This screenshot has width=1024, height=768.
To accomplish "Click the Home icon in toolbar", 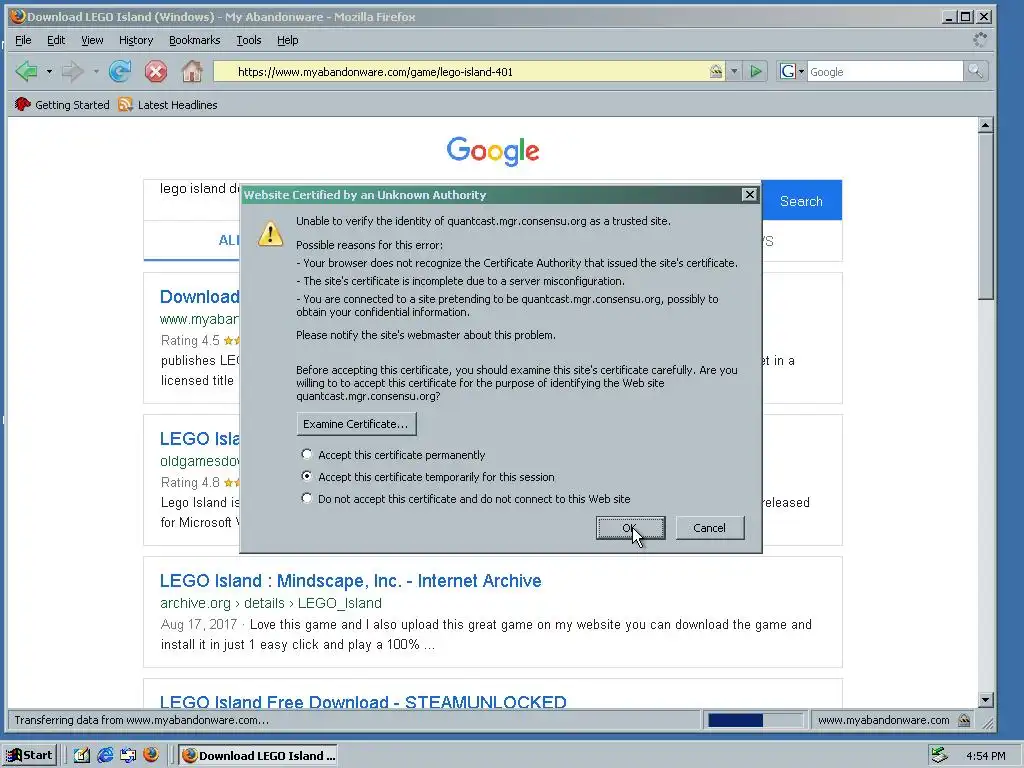I will (191, 71).
